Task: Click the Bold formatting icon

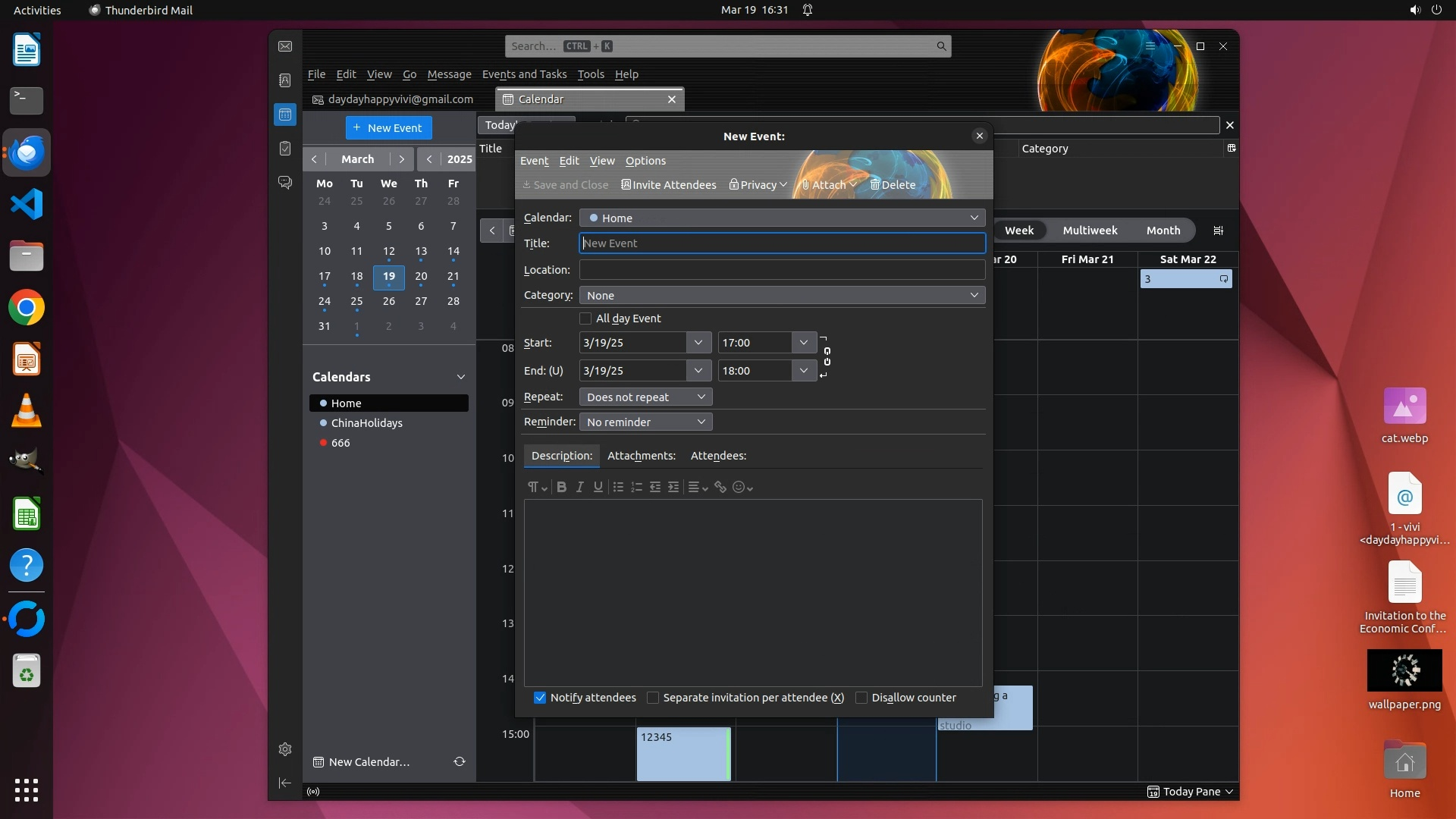Action: (x=561, y=488)
